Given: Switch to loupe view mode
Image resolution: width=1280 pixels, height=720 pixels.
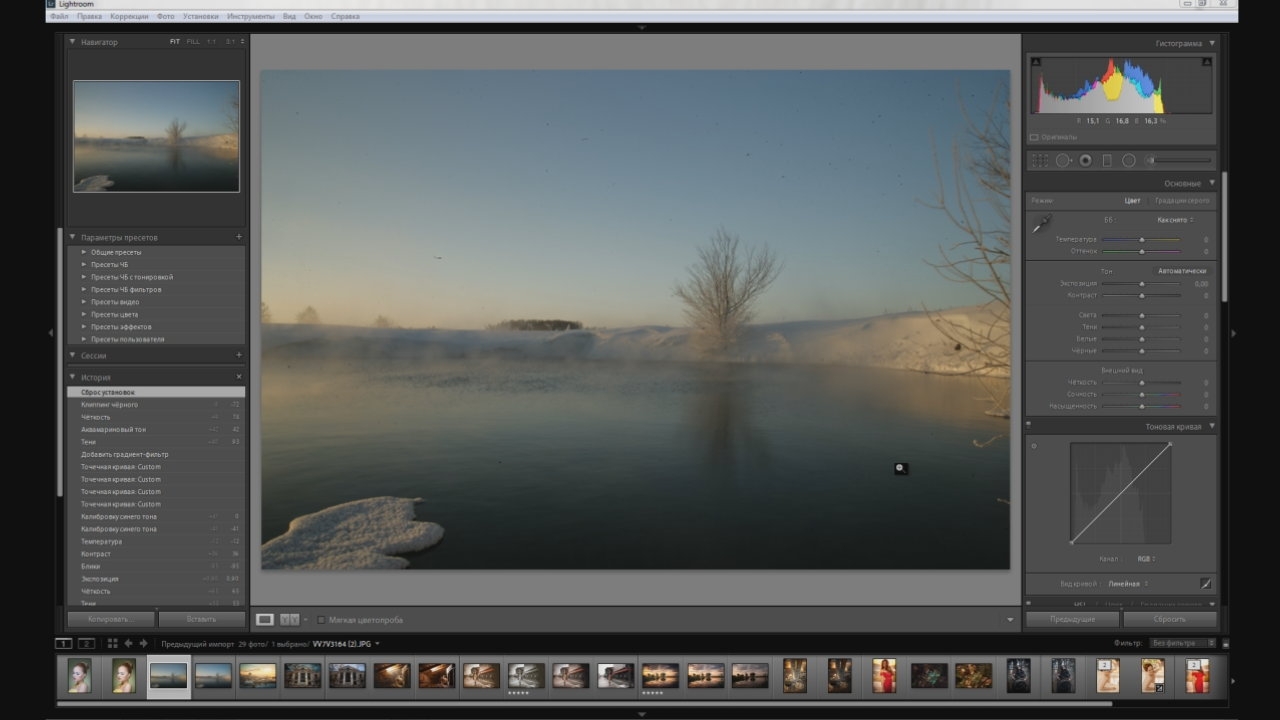Looking at the screenshot, I should (x=265, y=620).
